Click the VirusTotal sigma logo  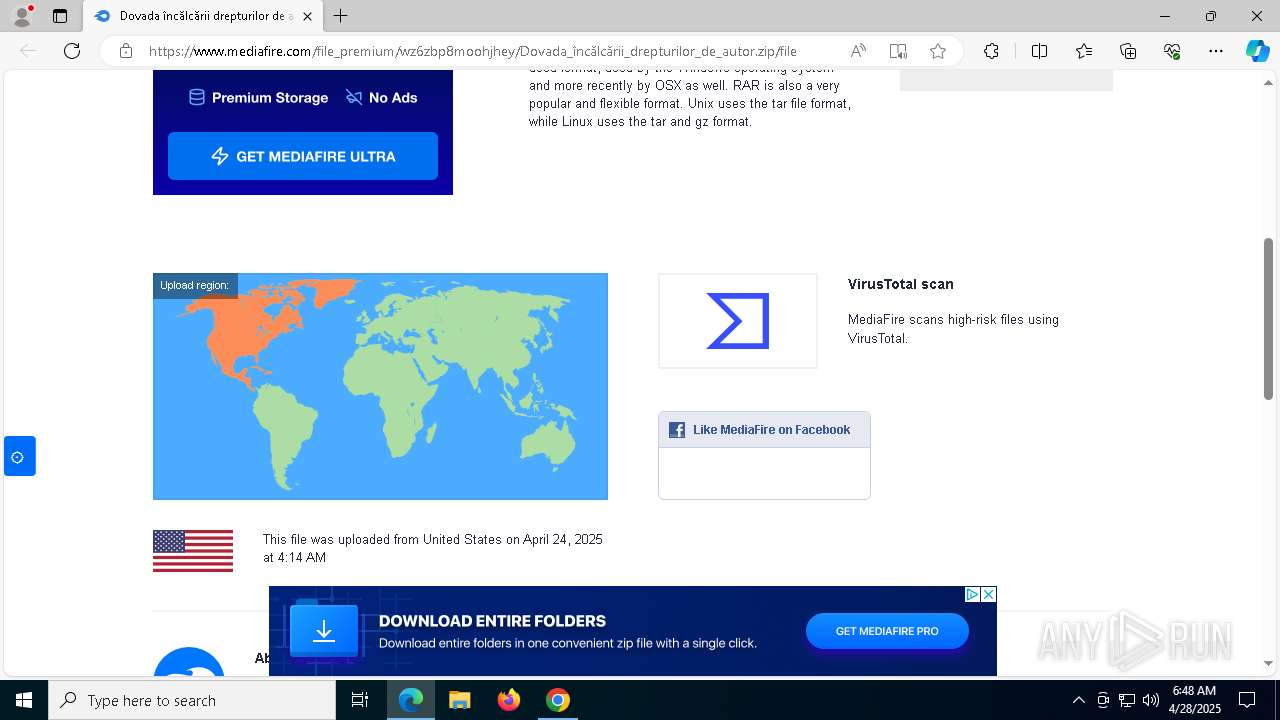point(738,321)
